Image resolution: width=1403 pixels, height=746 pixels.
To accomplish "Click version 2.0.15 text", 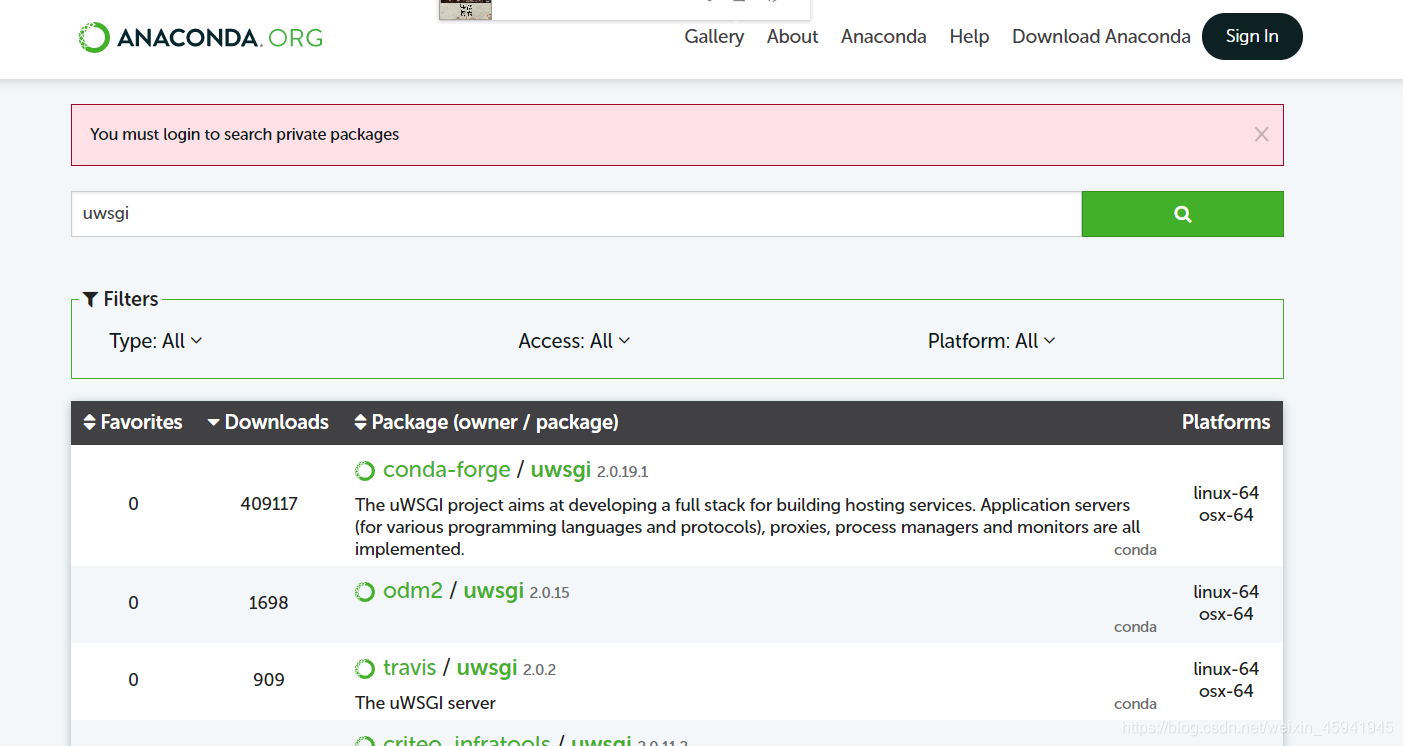I will click(x=549, y=593).
